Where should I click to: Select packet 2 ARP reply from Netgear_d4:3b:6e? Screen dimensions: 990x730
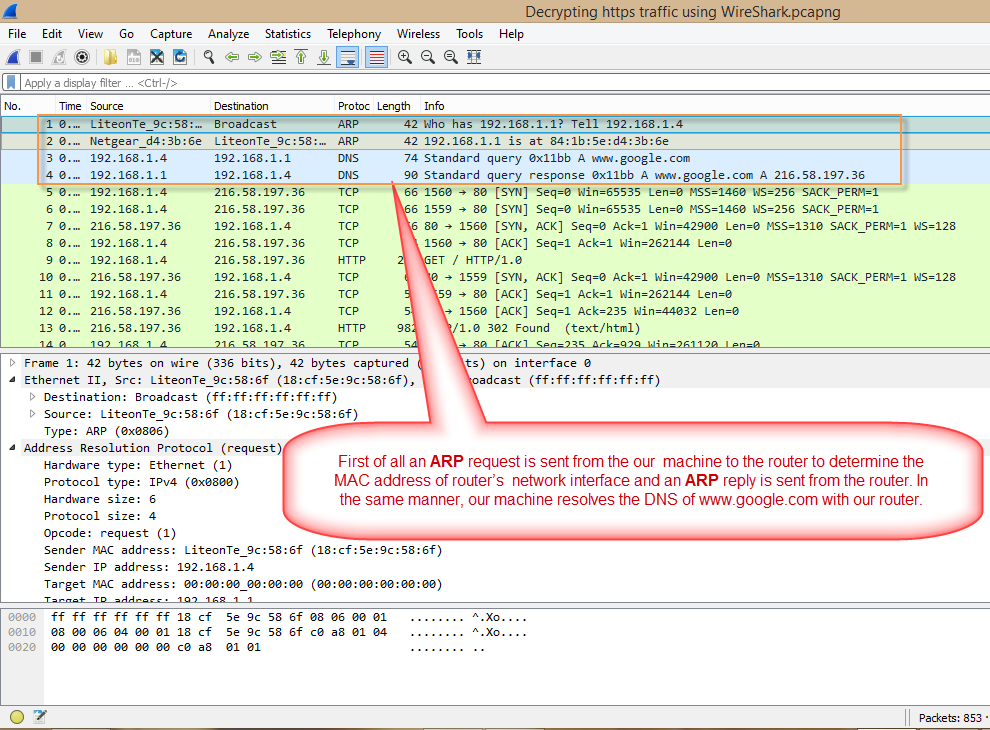(x=495, y=141)
